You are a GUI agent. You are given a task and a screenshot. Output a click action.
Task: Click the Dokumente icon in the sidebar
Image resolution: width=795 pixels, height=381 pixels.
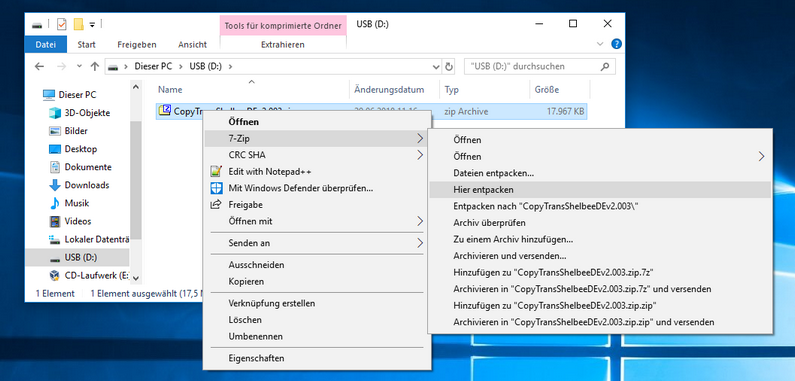(55, 167)
